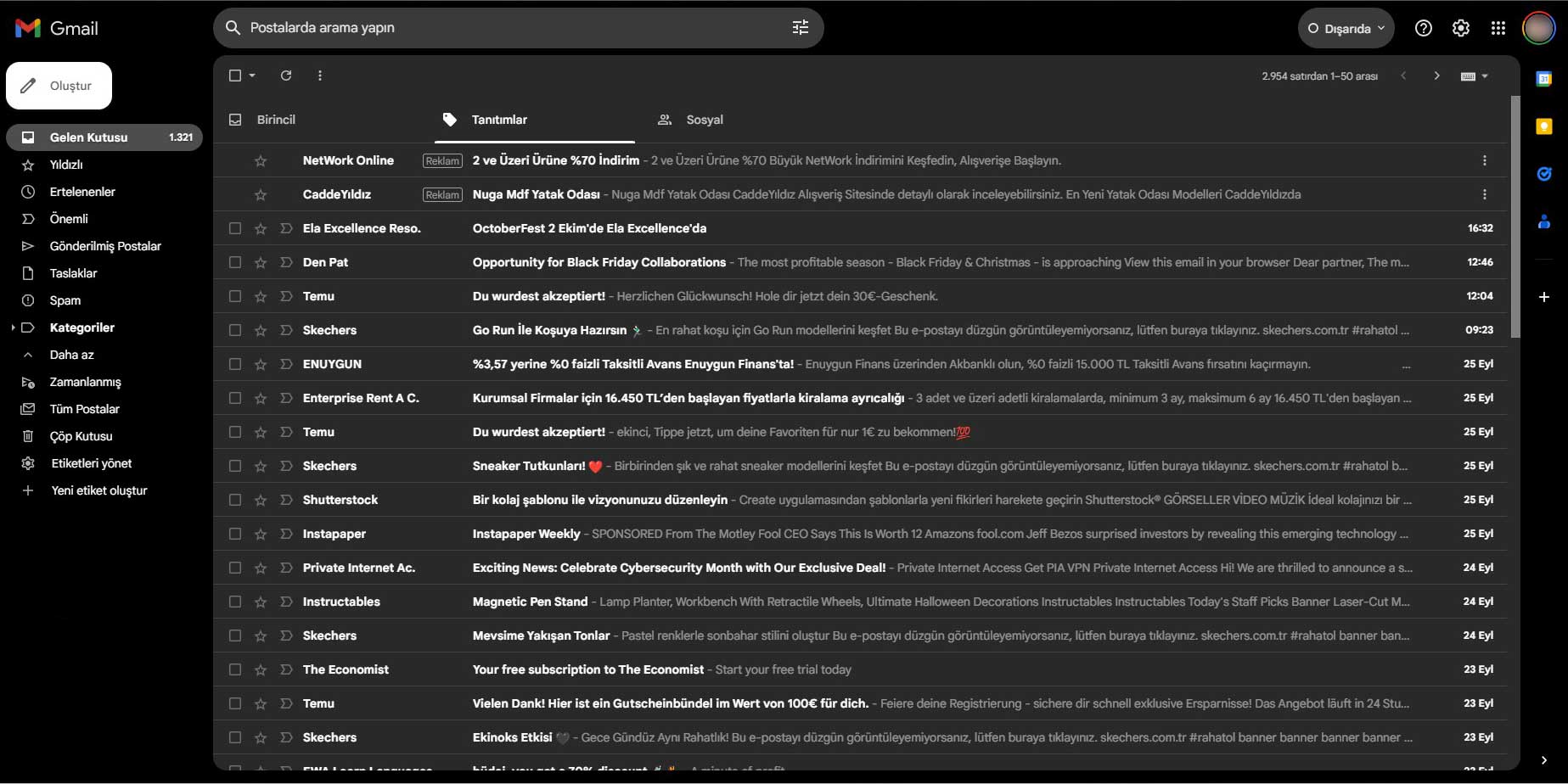Open Çöp Kutusu
Screen dimensions: 1568x784
81,436
